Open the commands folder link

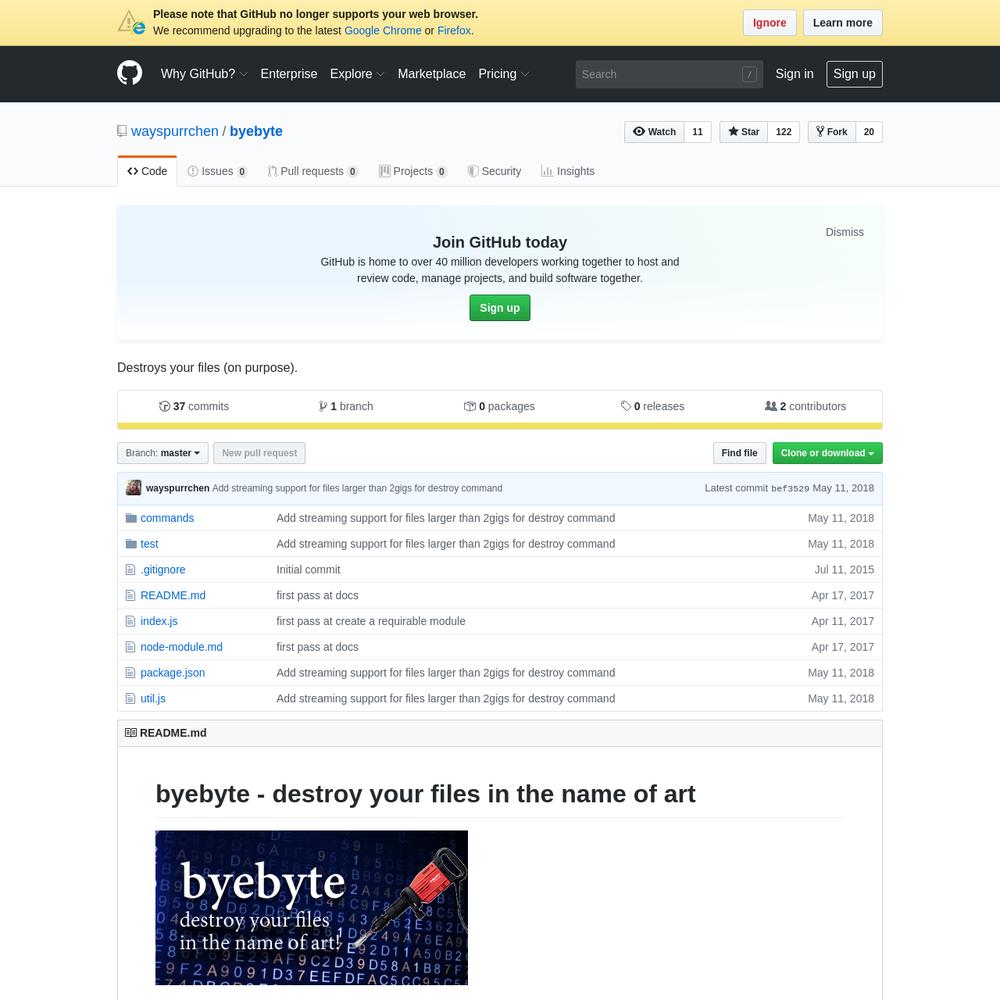(167, 518)
